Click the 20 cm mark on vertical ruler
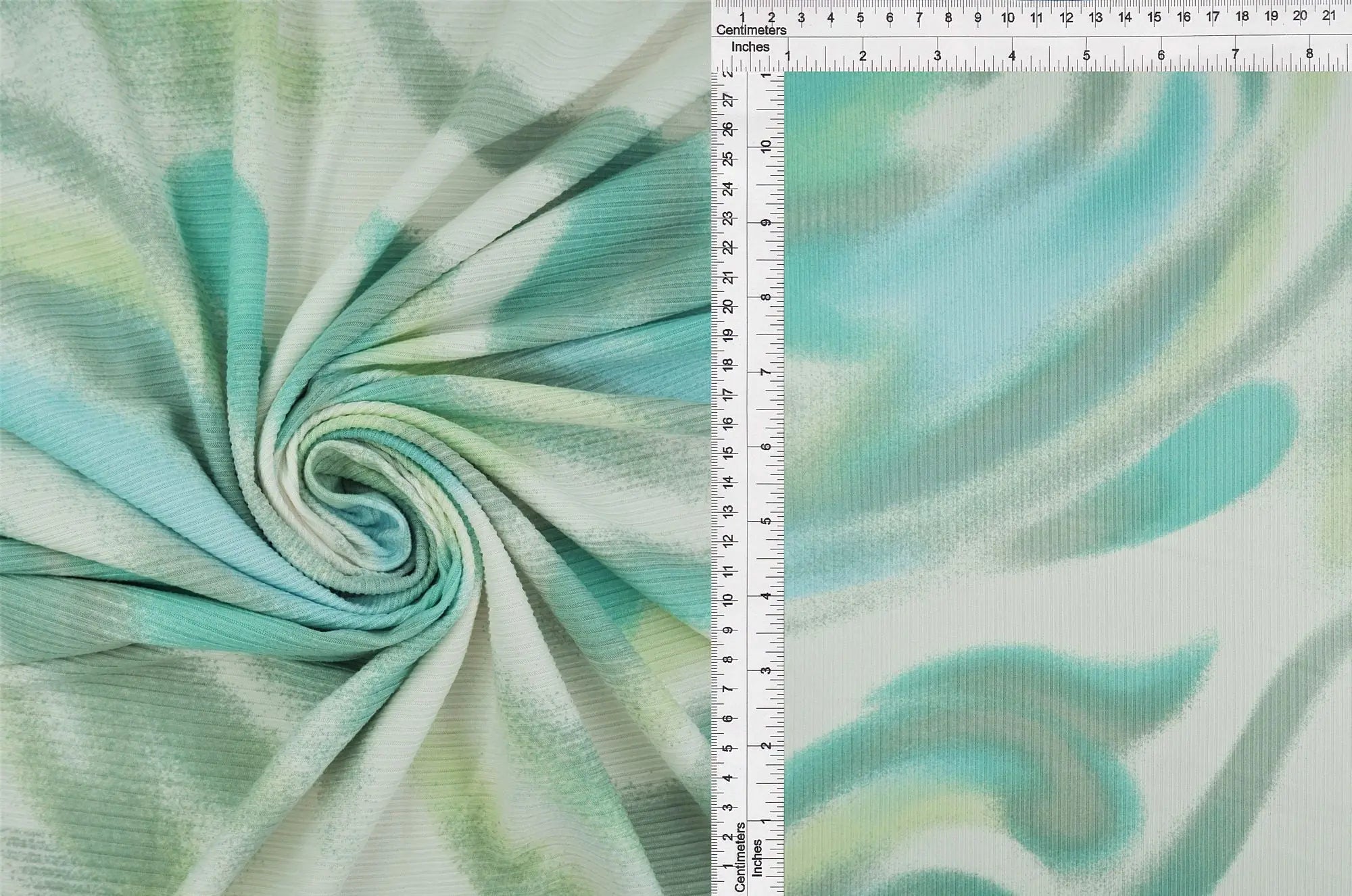The width and height of the screenshot is (1352, 896). pos(728,307)
